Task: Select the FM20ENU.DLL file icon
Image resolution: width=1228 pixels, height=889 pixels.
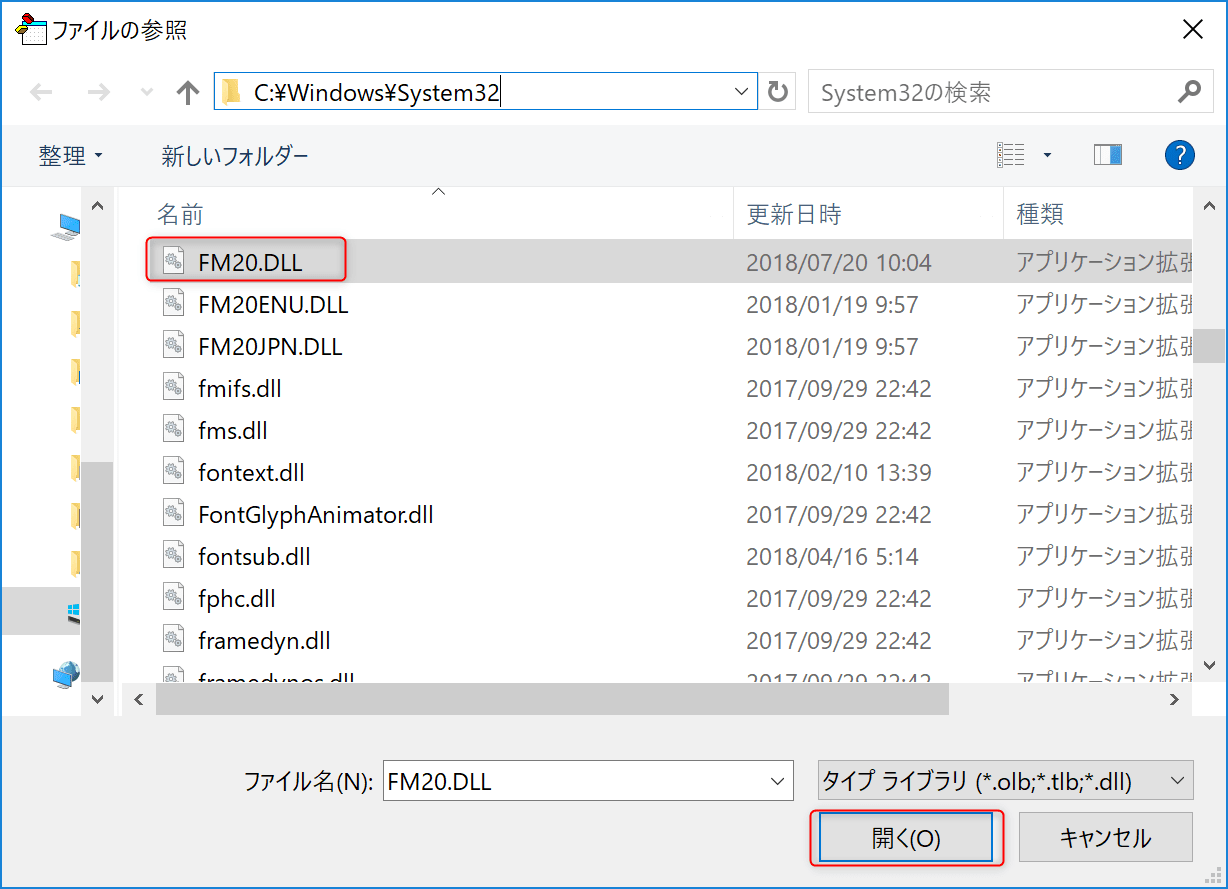Action: tap(174, 304)
